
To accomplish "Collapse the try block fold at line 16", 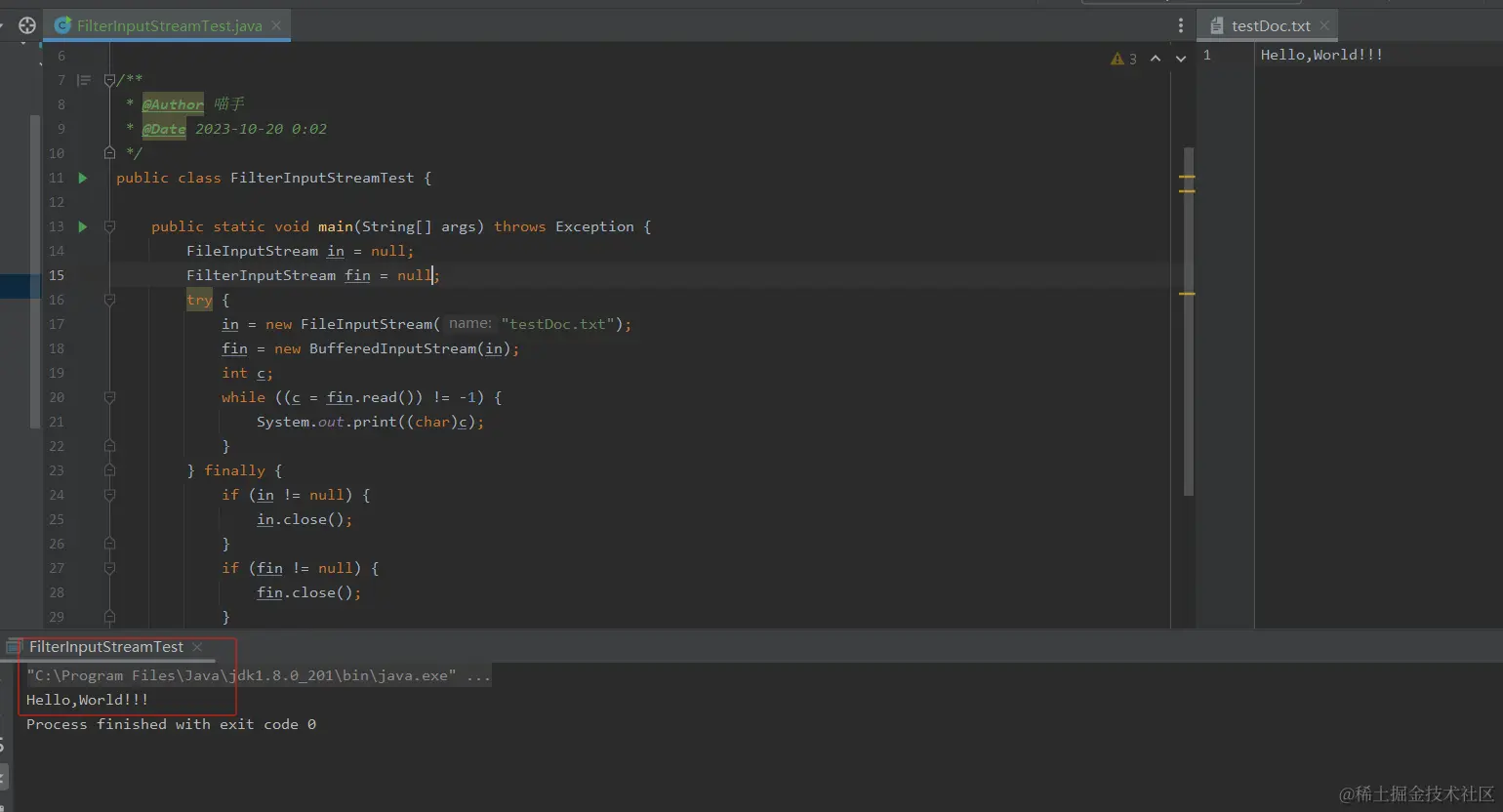I will (109, 300).
